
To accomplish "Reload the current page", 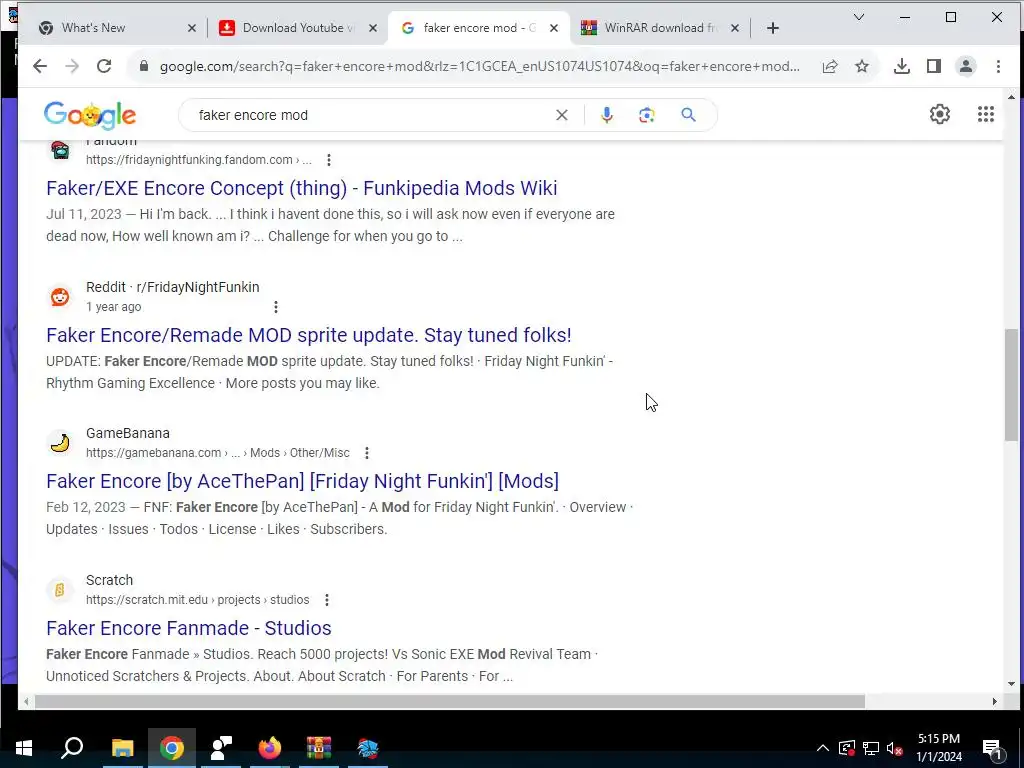I will tap(104, 66).
